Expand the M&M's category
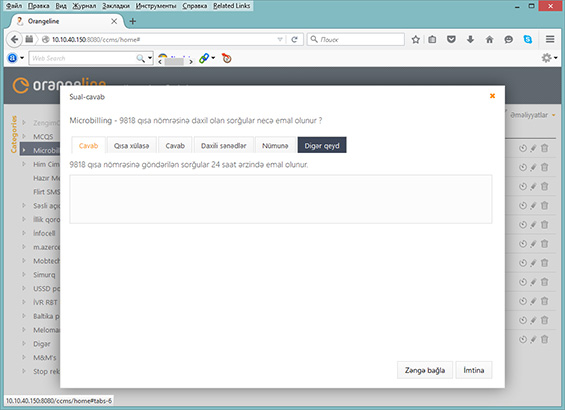This screenshot has height=410, width=565. (x=24, y=357)
